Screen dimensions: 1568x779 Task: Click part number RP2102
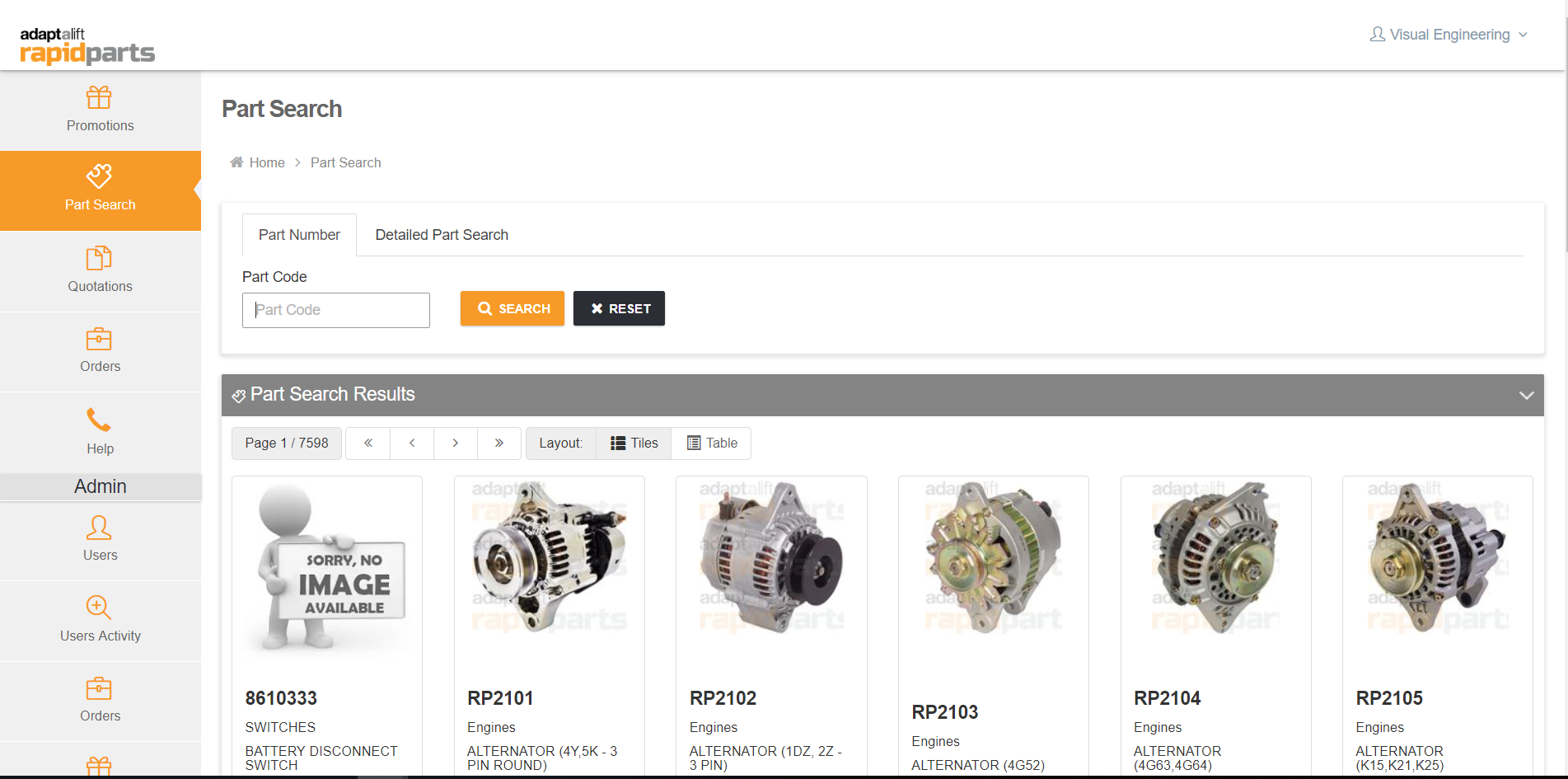pos(723,698)
